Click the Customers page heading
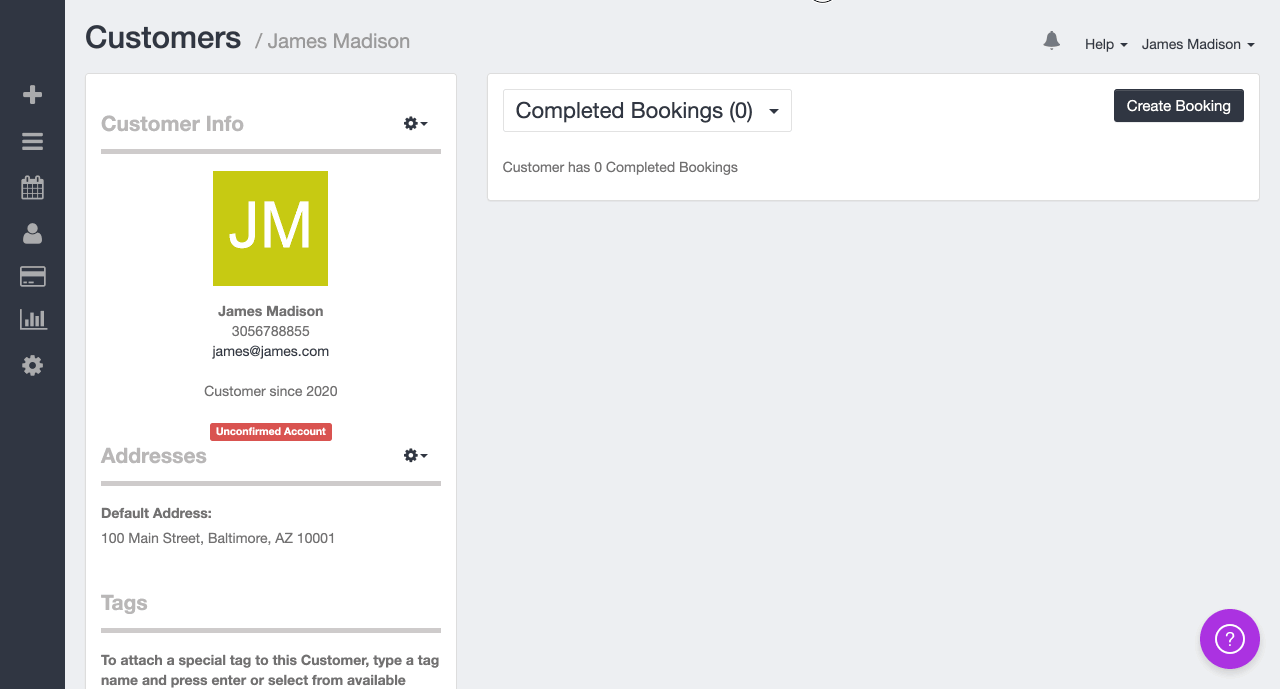Image resolution: width=1280 pixels, height=689 pixels. [x=163, y=38]
